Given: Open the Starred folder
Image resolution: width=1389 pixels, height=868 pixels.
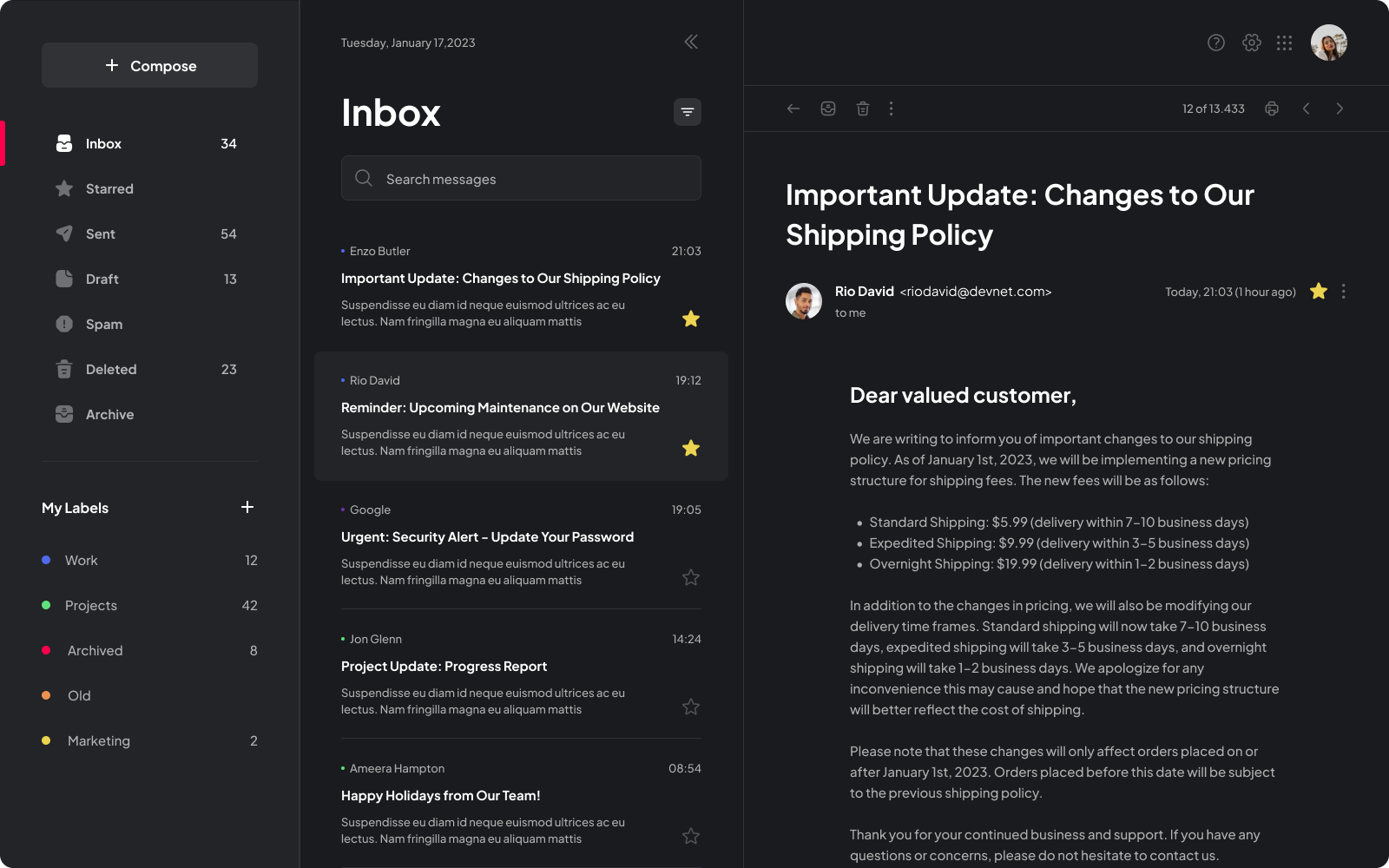Looking at the screenshot, I should tap(109, 188).
